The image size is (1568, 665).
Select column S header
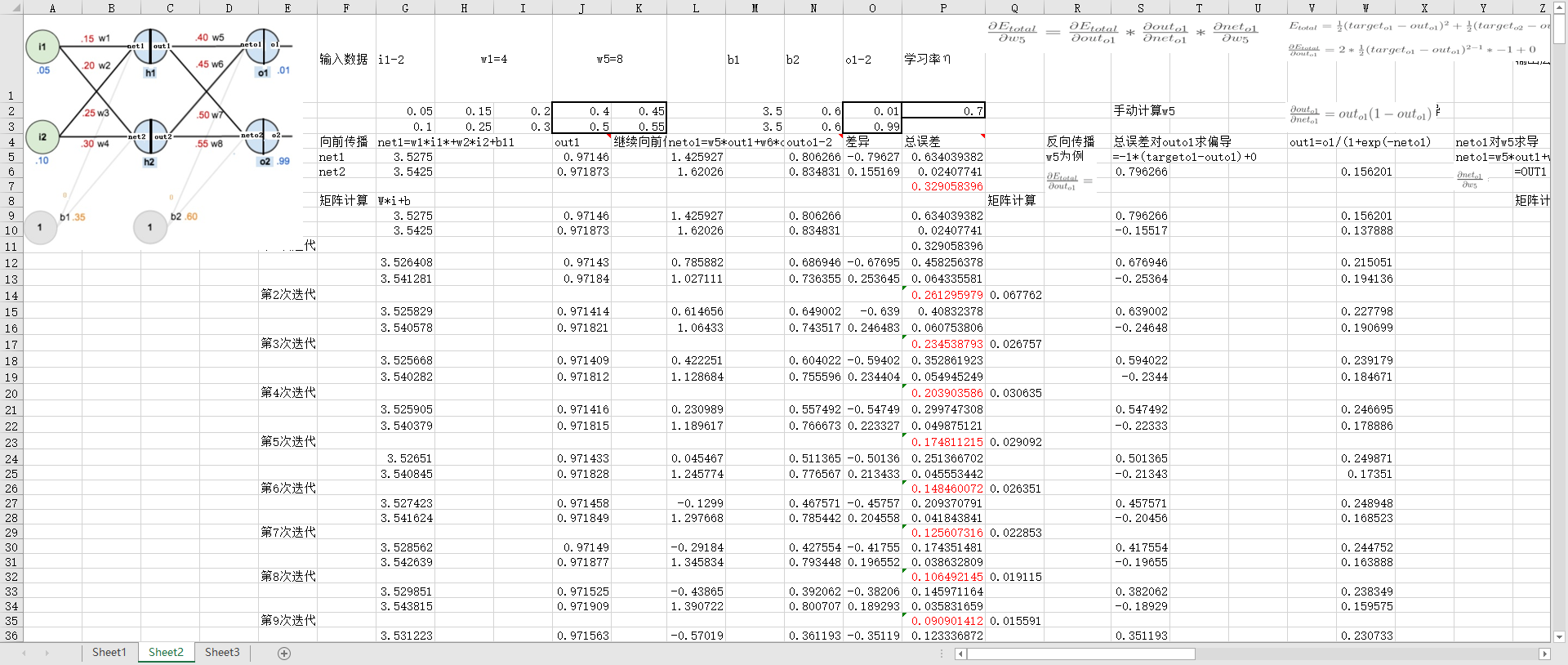tap(1140, 7)
